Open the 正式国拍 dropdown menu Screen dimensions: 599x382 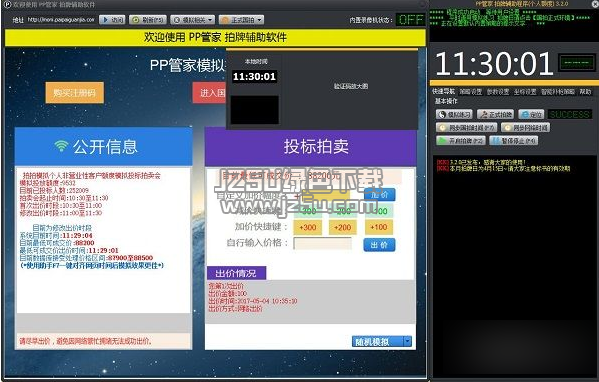241,20
